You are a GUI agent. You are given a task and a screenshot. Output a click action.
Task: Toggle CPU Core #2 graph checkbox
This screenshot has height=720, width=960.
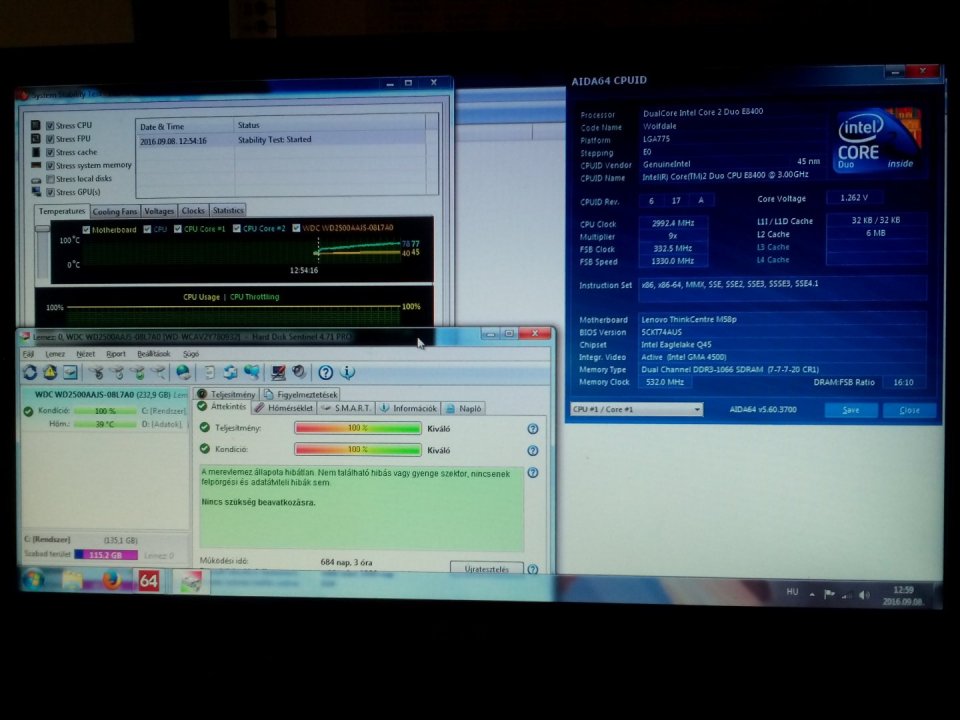(236, 228)
